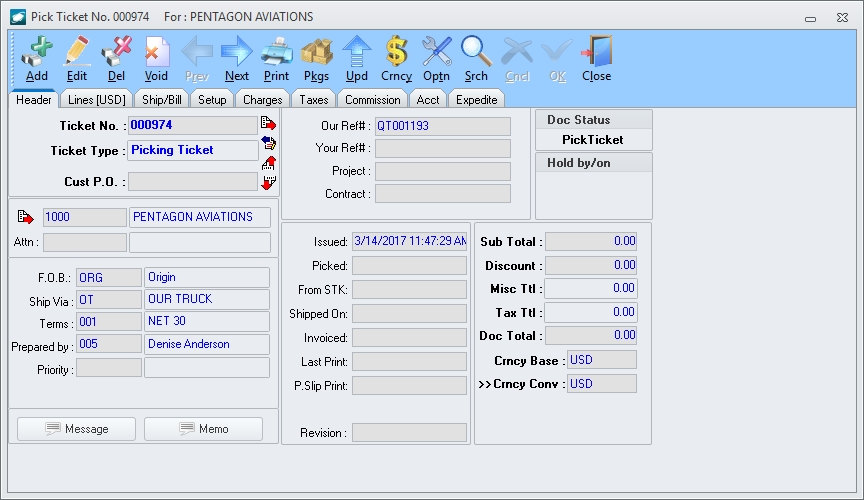This screenshot has width=864, height=500.
Task: Click the application icon in title bar
Action: pos(18,17)
